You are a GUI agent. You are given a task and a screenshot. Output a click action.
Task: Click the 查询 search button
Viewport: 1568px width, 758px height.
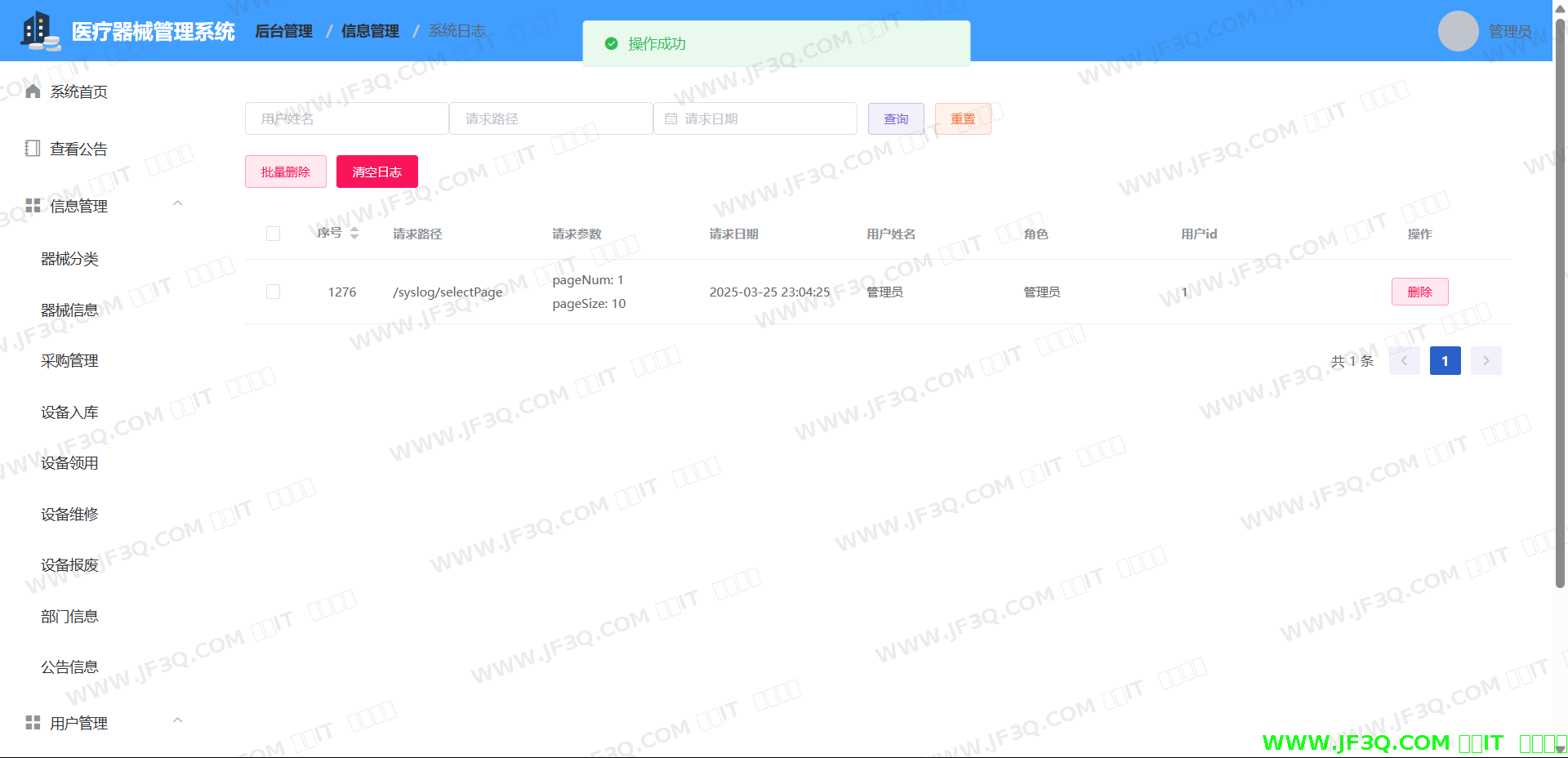click(x=896, y=119)
